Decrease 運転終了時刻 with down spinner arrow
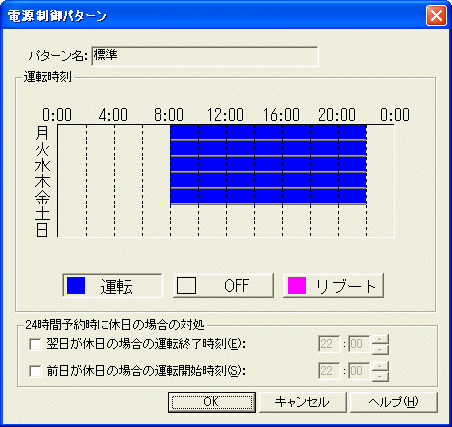The image size is (452, 427). 380,349
